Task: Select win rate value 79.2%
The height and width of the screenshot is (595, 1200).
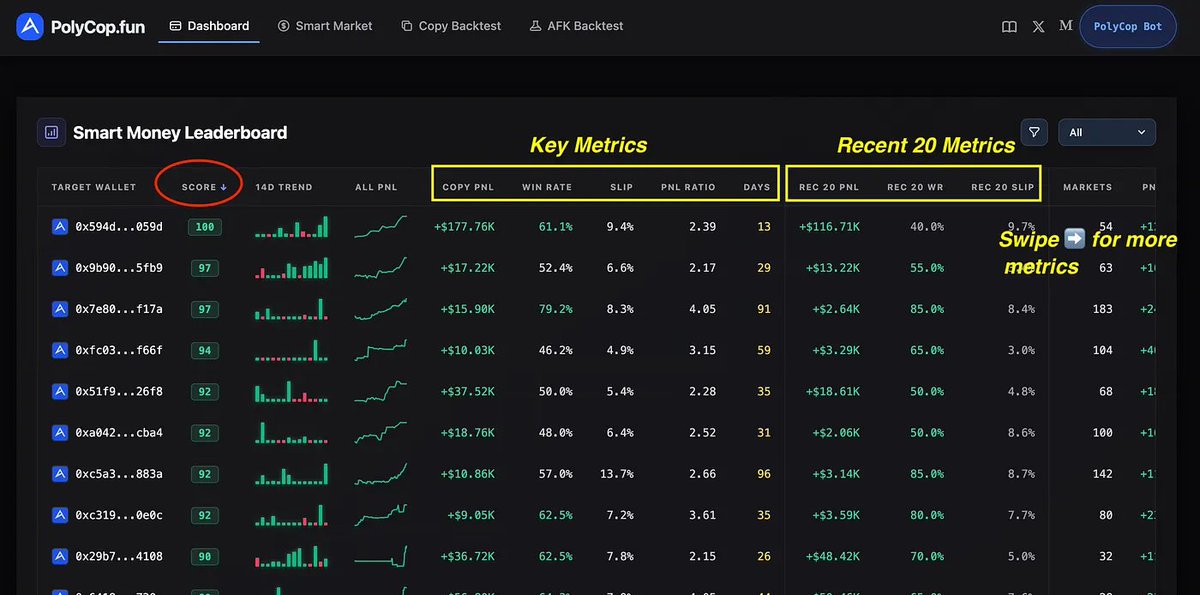Action: point(555,309)
